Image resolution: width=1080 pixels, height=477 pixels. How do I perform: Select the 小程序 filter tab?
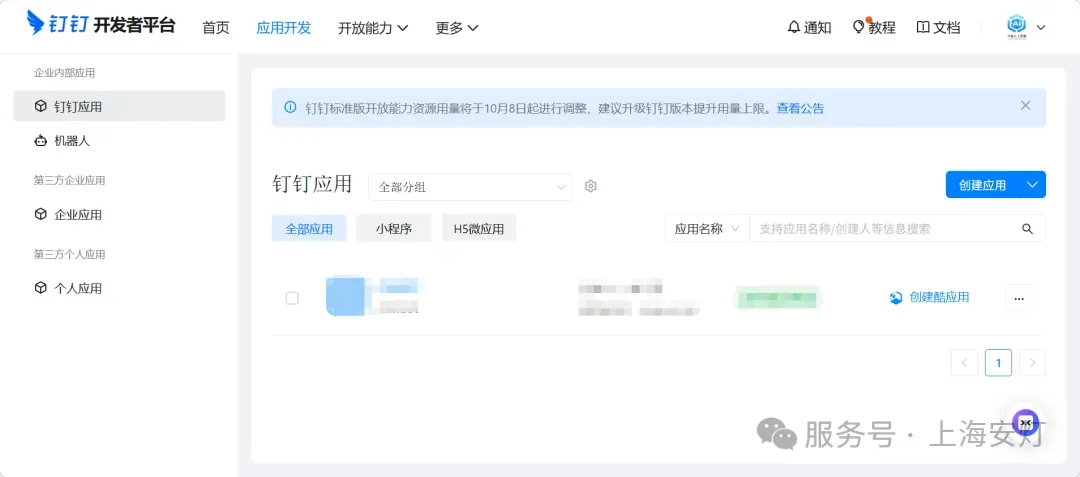[394, 229]
